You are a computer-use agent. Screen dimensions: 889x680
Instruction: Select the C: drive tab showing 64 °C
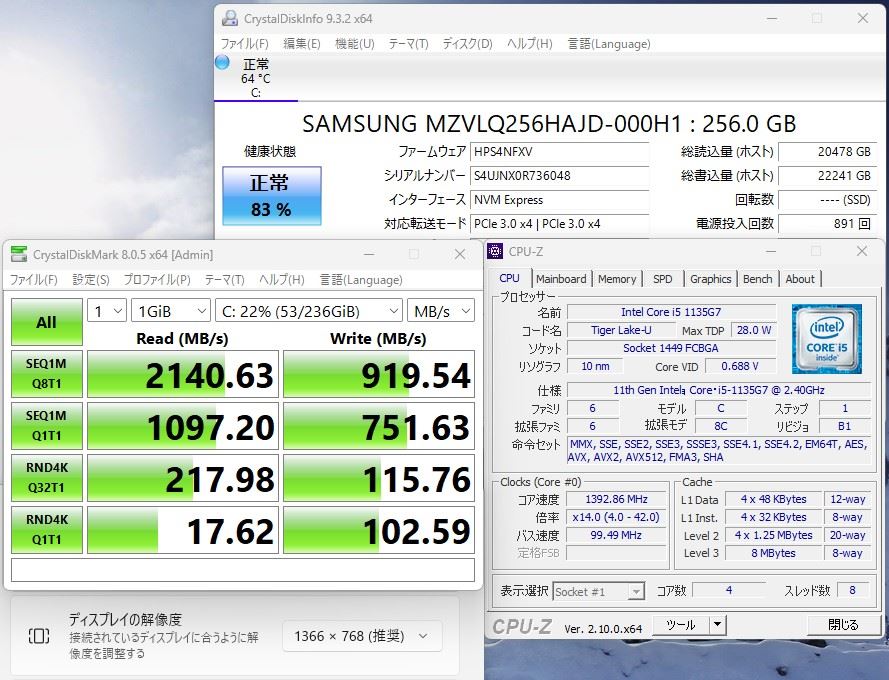coord(256,78)
